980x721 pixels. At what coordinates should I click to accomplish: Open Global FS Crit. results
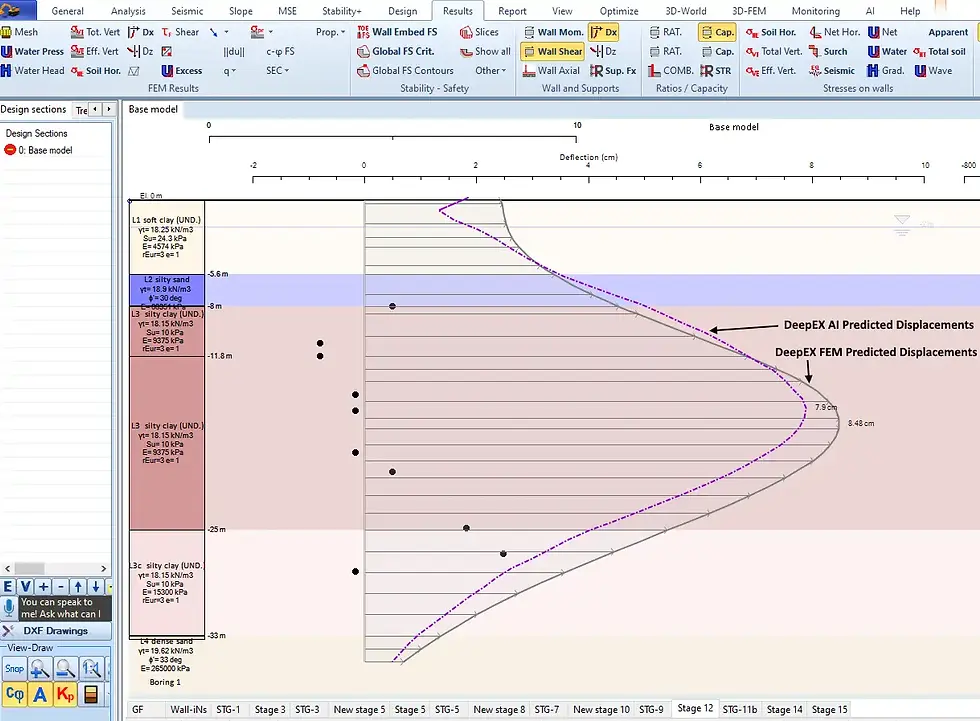click(396, 51)
